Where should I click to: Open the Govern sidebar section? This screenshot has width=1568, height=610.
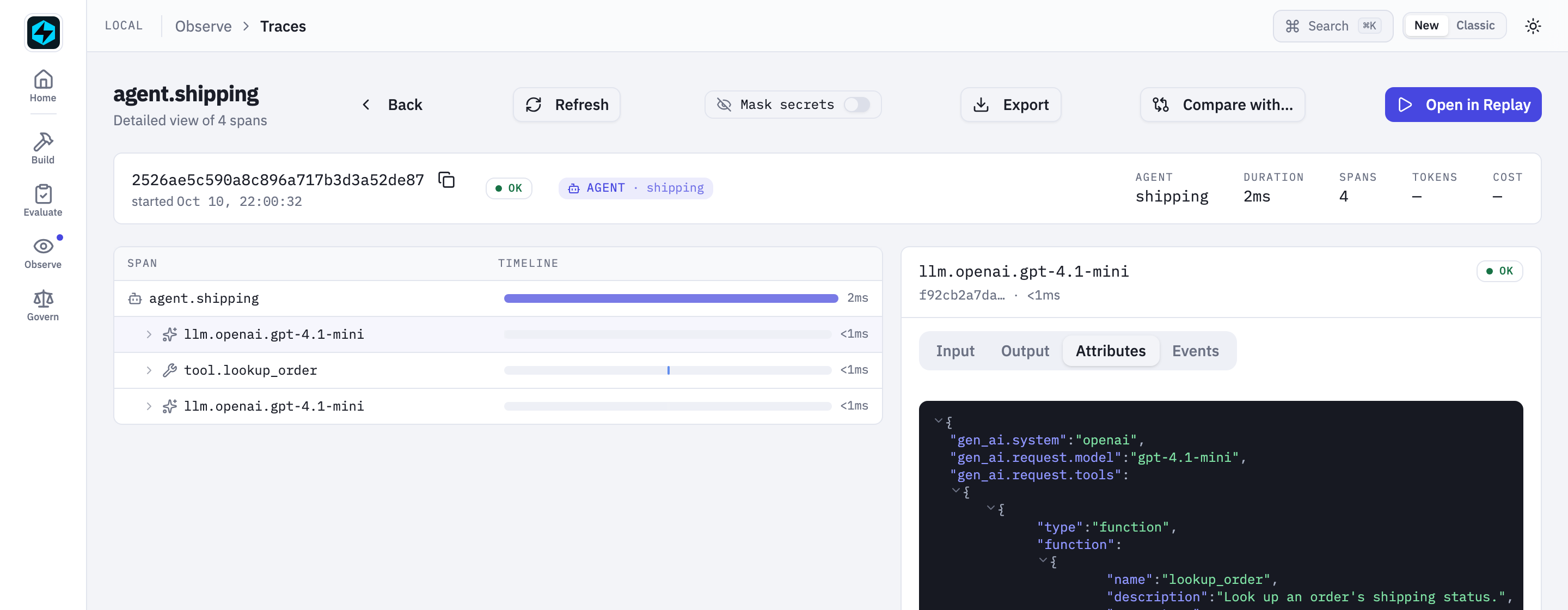pos(43,305)
